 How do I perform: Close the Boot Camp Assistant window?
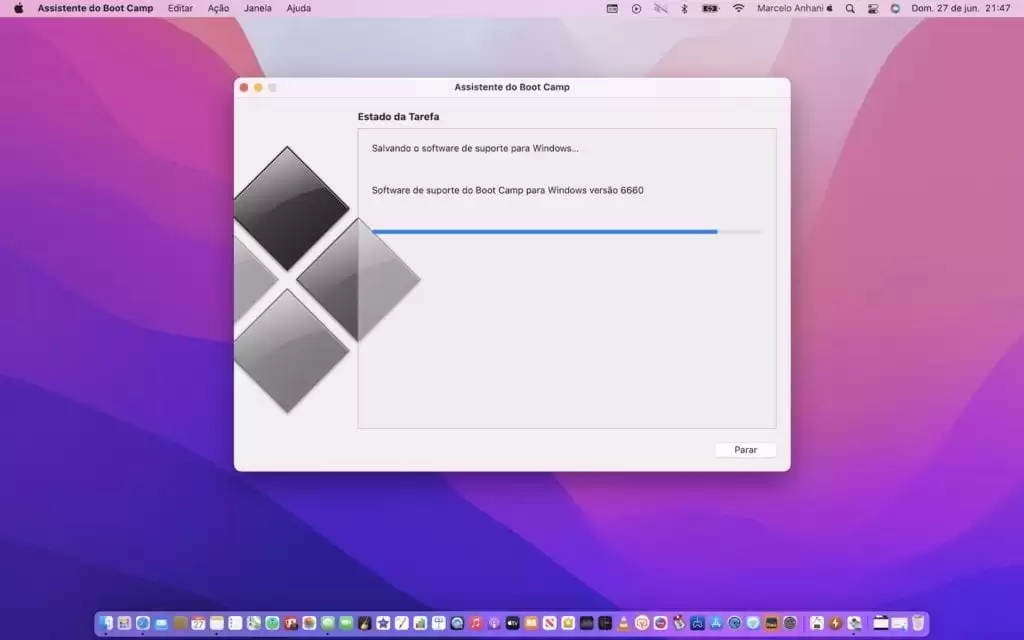click(x=244, y=88)
